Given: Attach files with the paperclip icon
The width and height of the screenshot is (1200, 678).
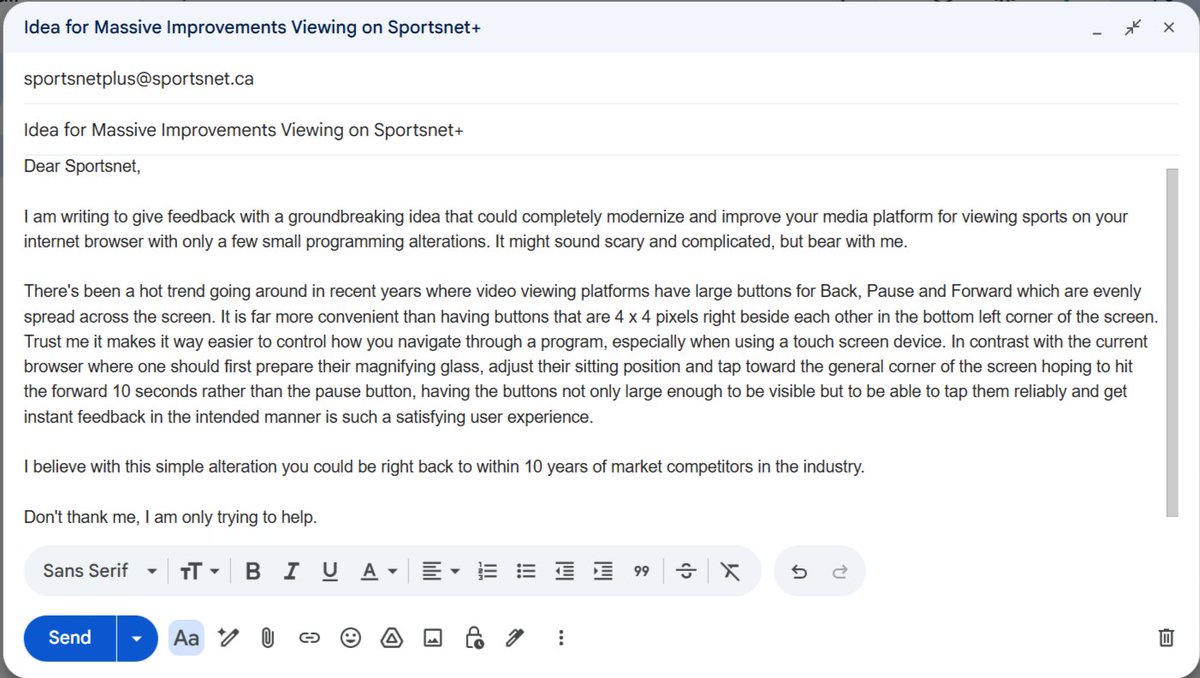Looking at the screenshot, I should pos(268,637).
